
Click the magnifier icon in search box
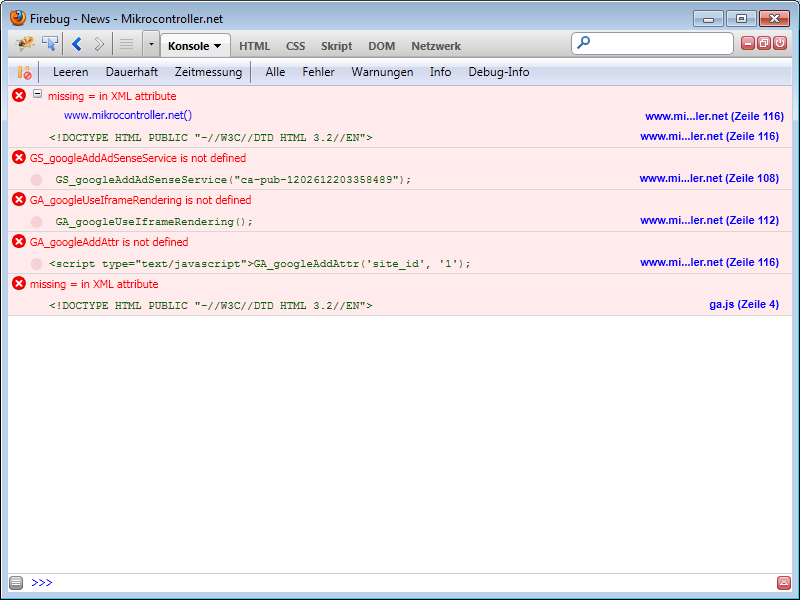(x=584, y=43)
